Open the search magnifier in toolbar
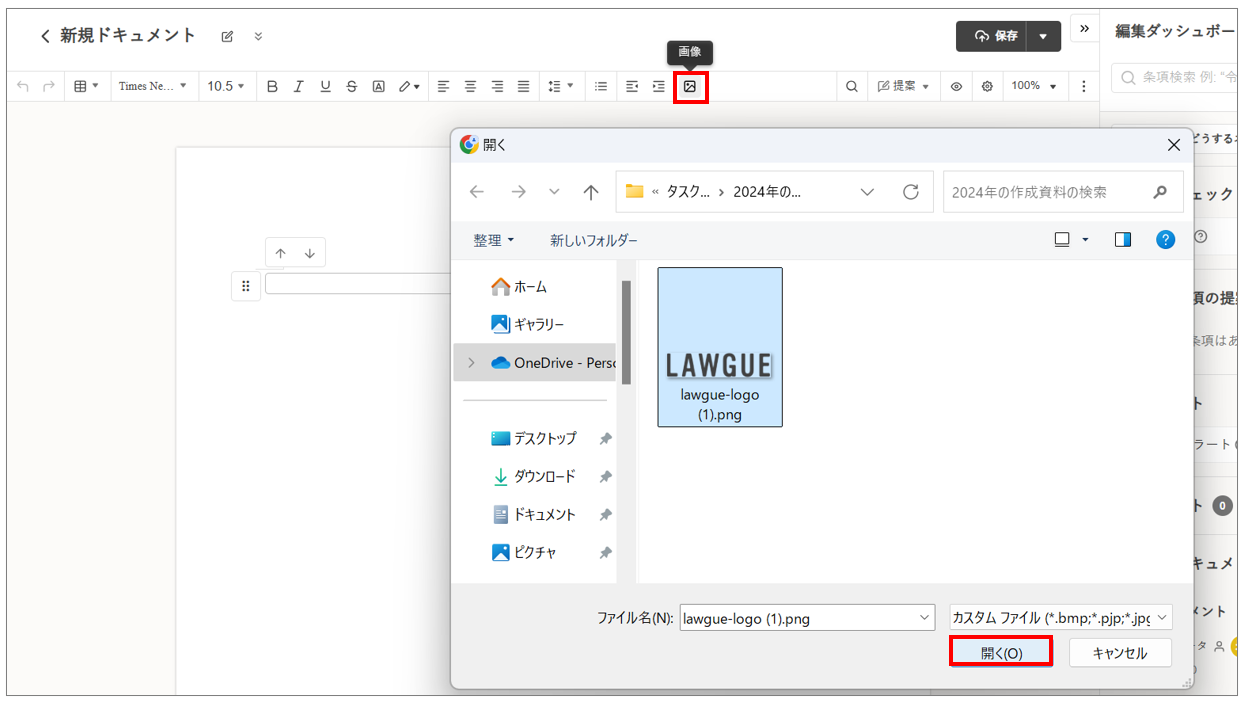Screen dimensions: 1245x703 pyautogui.click(x=852, y=87)
